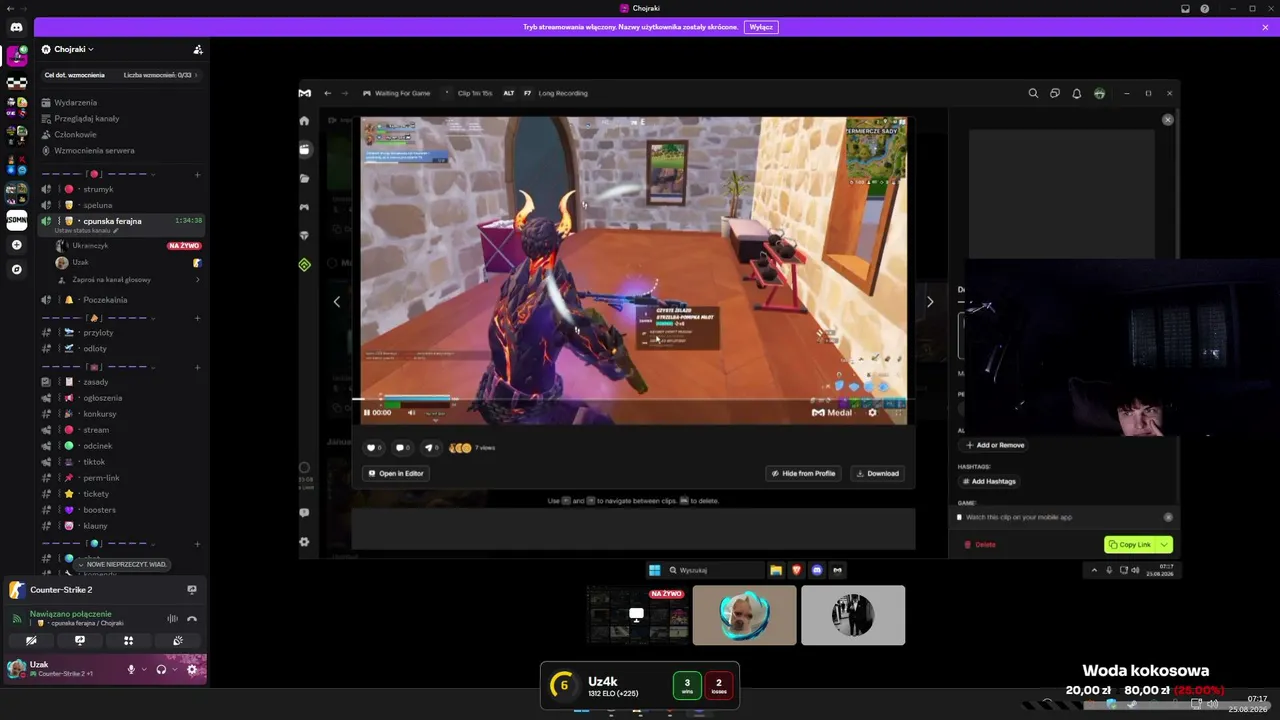1280x720 pixels.
Task: Expand the Chojraki server dropdown
Action: (x=91, y=49)
